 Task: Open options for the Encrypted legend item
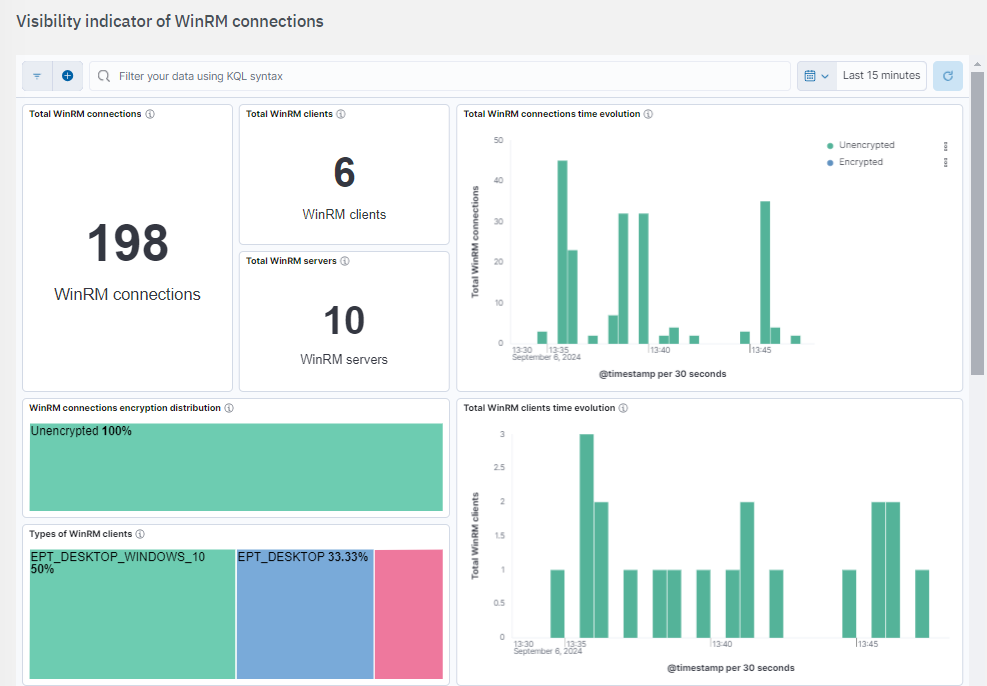click(945, 162)
